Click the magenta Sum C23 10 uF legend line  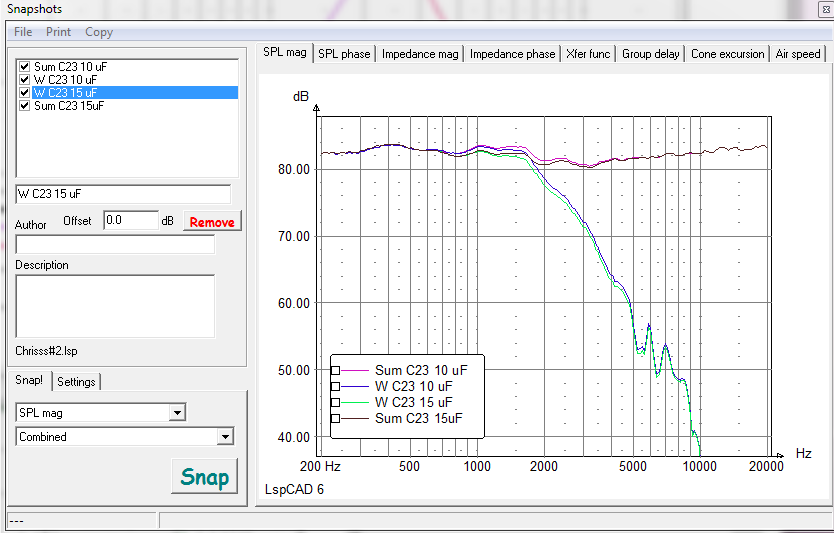click(x=354, y=370)
